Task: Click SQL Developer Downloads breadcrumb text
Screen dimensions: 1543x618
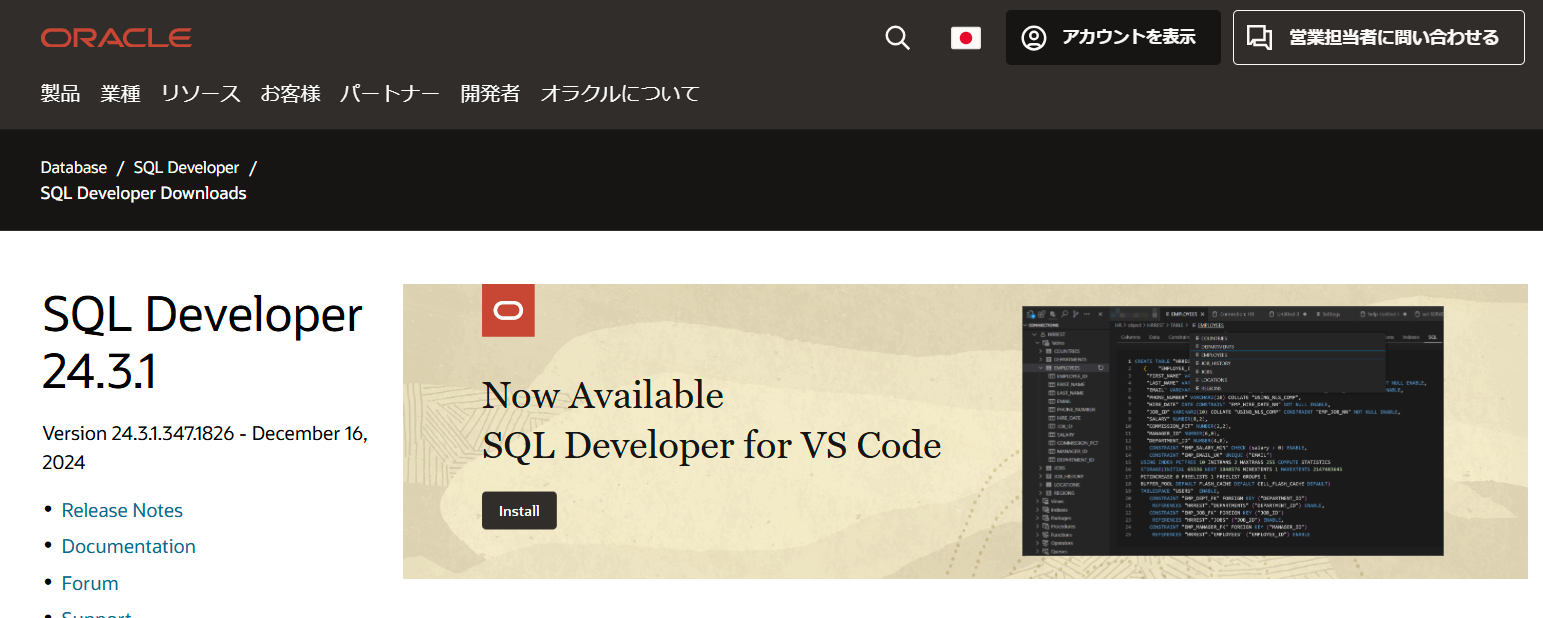Action: point(143,193)
